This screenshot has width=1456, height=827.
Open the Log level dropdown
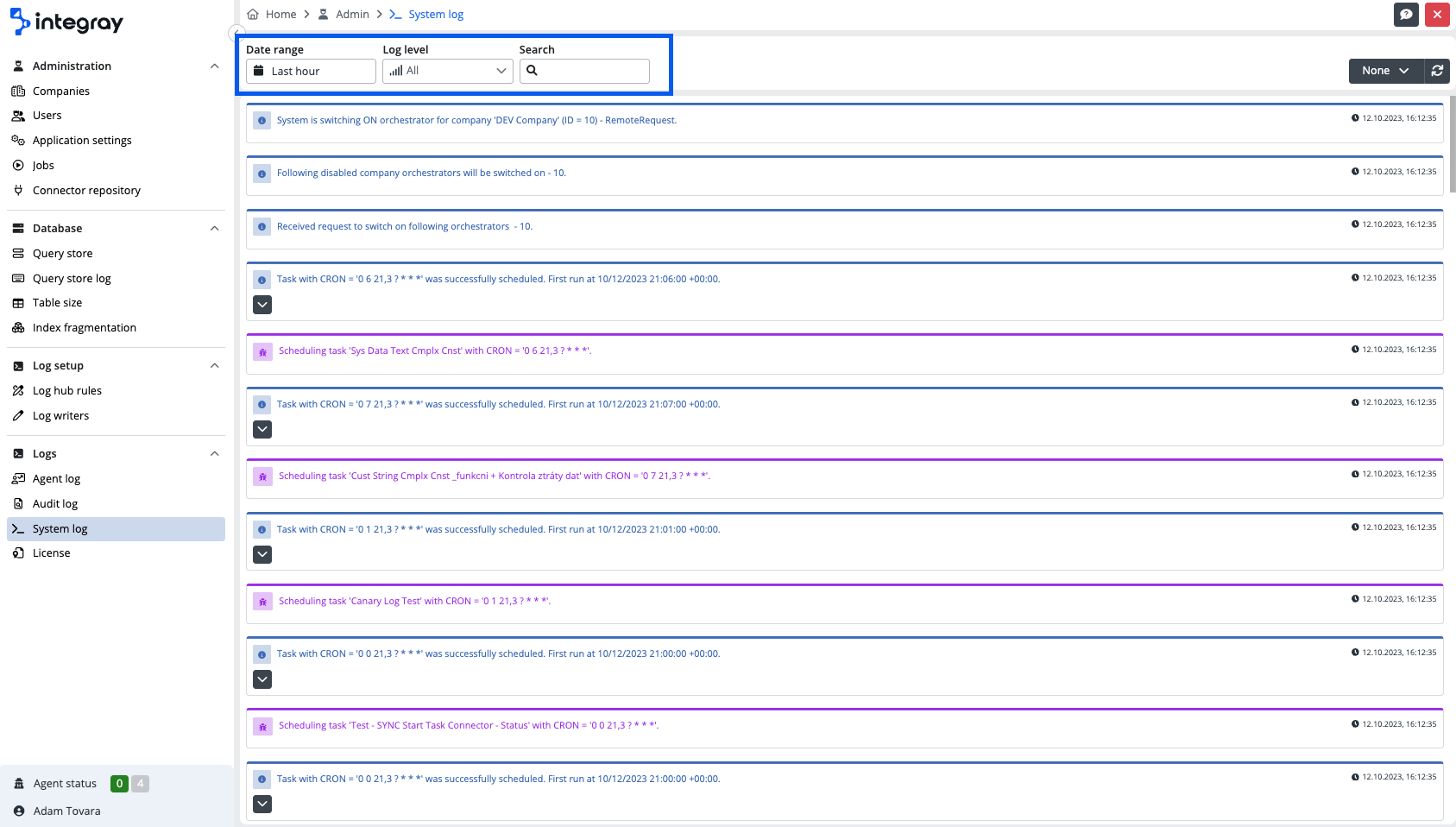[447, 71]
